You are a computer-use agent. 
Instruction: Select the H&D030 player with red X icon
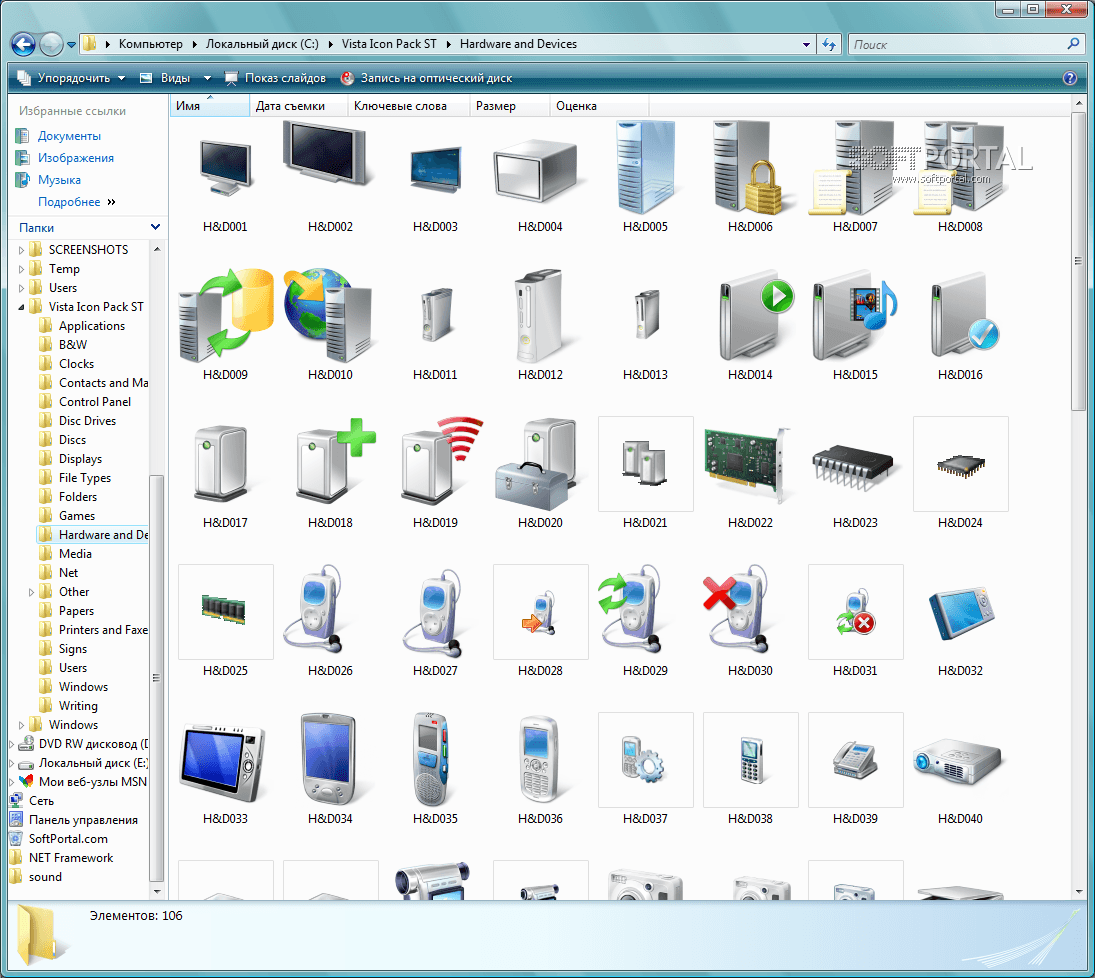(736, 609)
